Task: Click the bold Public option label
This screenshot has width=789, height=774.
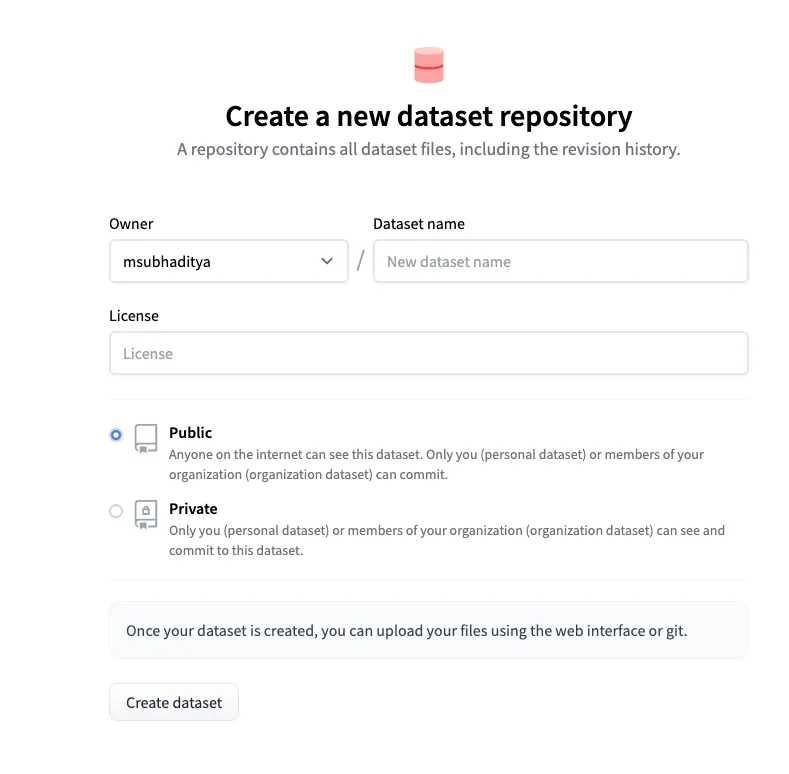Action: click(190, 433)
